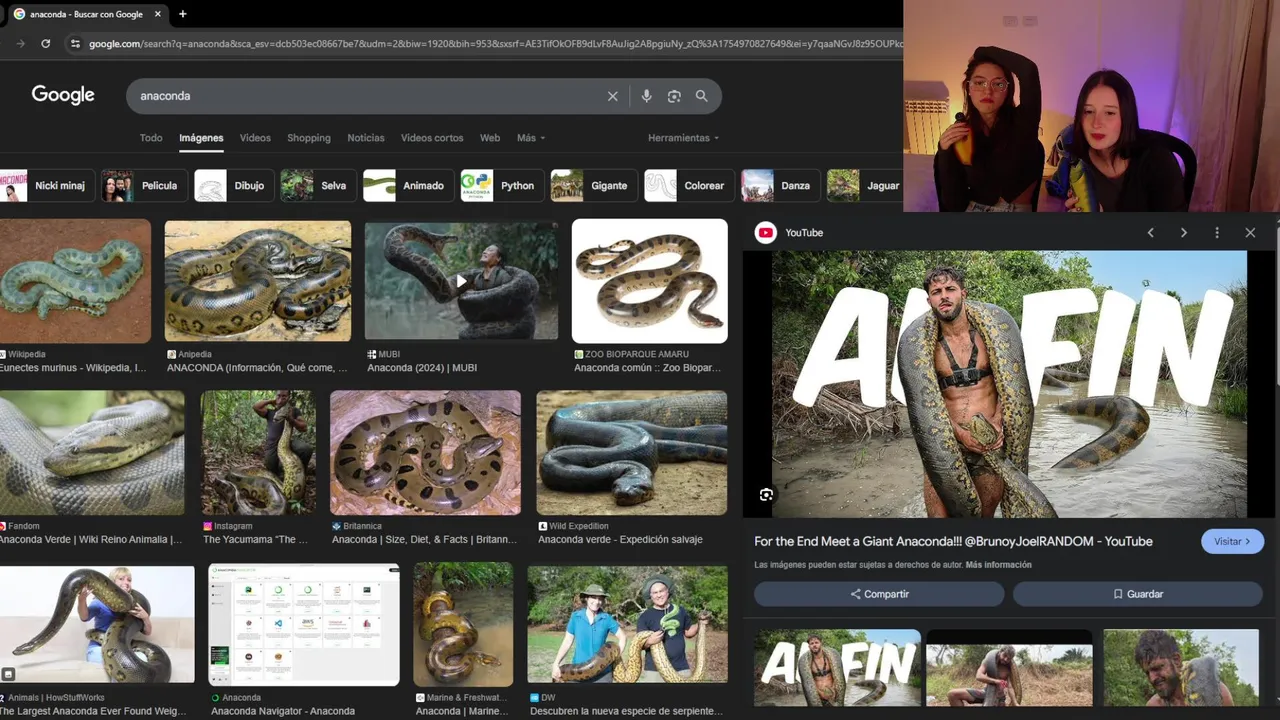
Task: Filter by Dibujo chip
Action: pyautogui.click(x=233, y=185)
